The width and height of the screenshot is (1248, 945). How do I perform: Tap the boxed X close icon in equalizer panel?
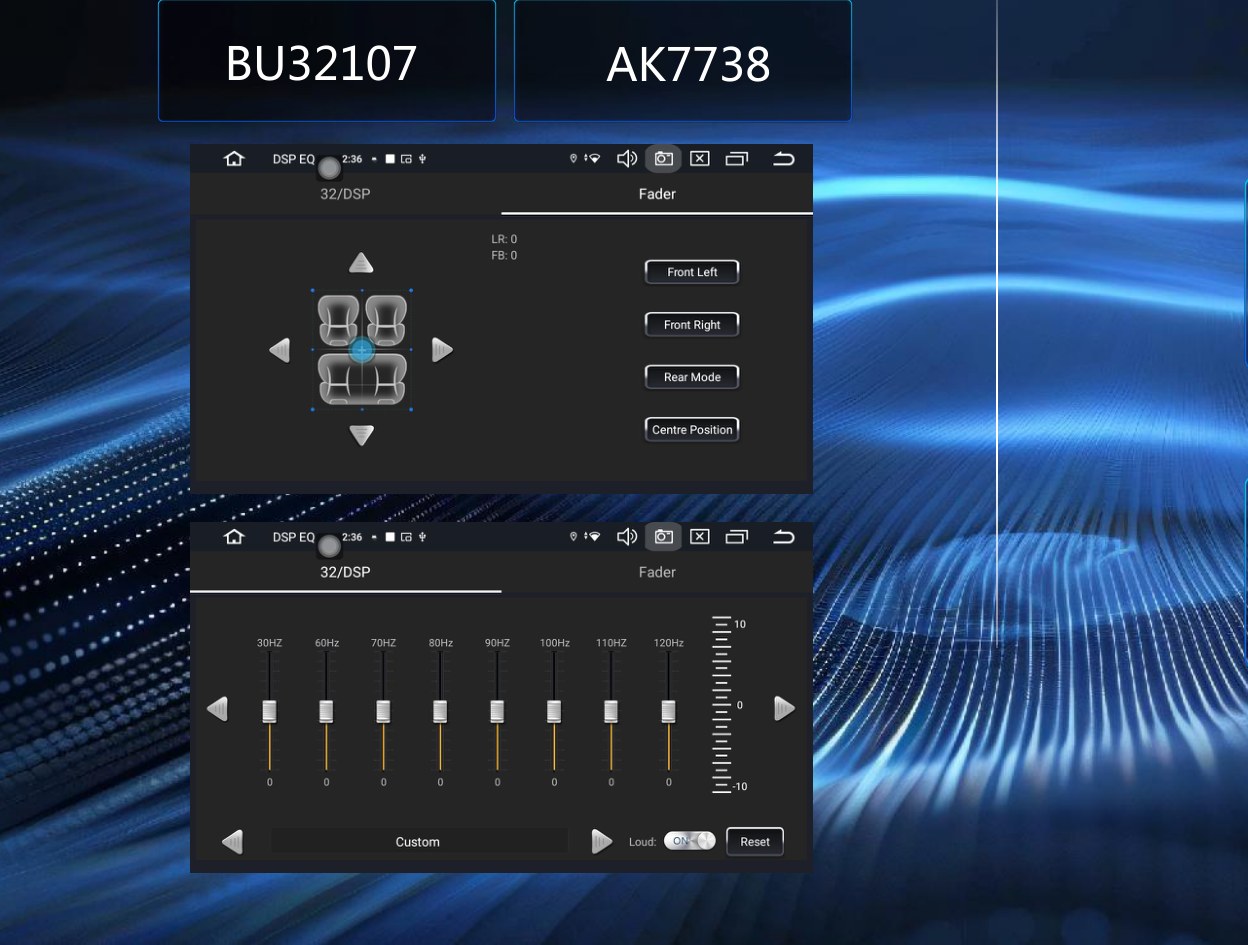tap(700, 537)
